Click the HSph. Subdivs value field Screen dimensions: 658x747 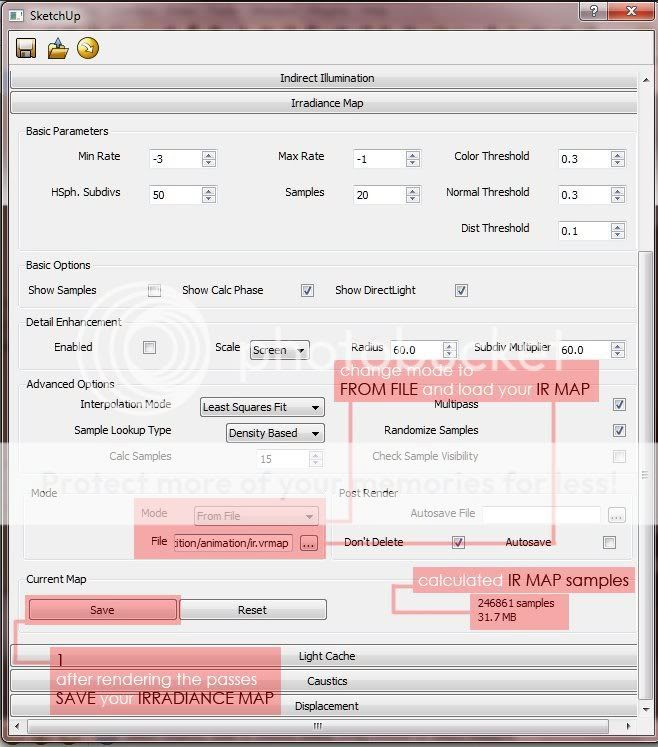click(x=175, y=194)
